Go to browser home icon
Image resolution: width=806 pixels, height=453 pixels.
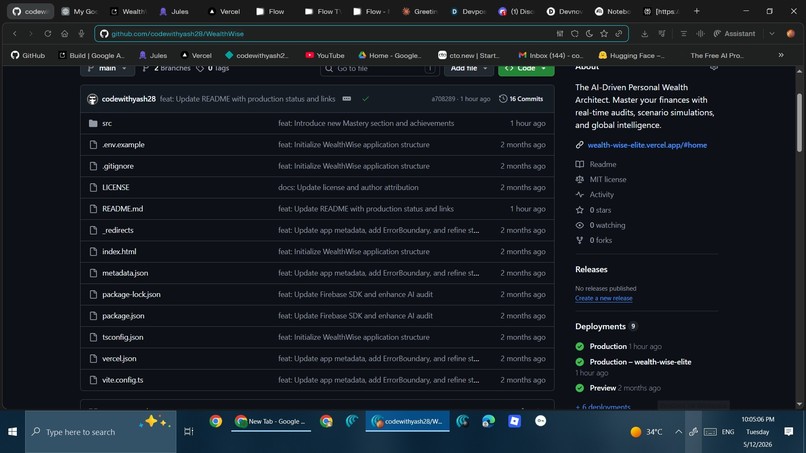click(64, 33)
